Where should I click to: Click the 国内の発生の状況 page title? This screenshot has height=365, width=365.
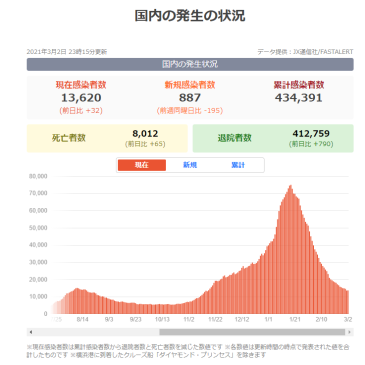(x=190, y=16)
